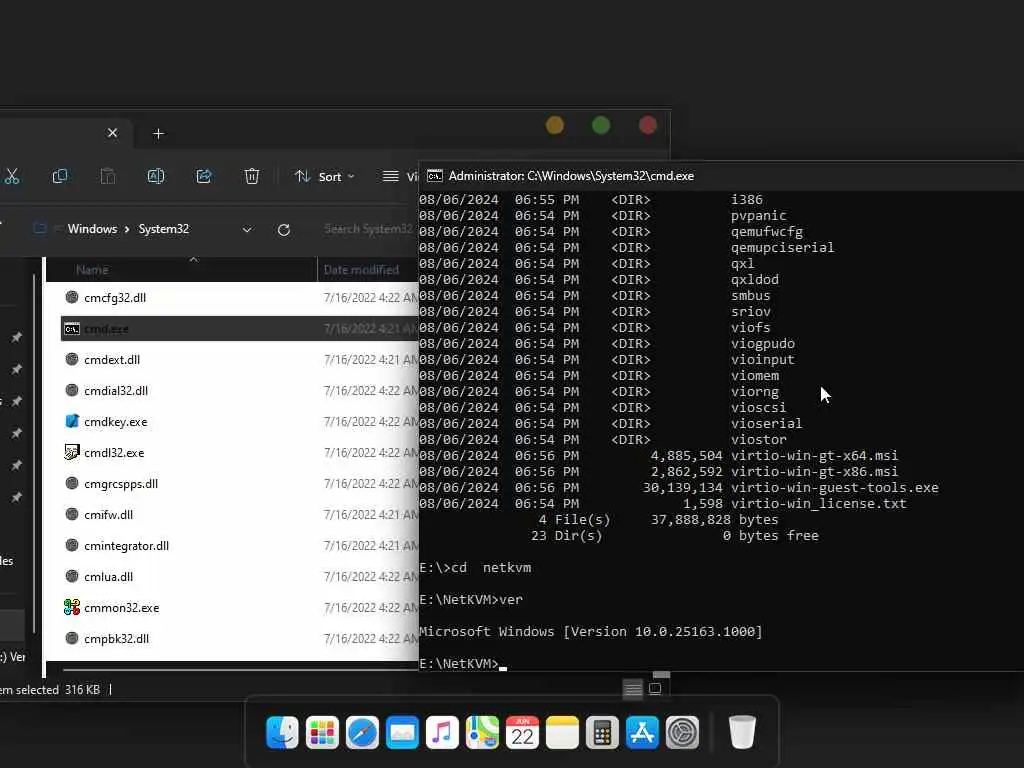Switch Explorer to large thumbnails view button
1024x768 pixels.
pos(656,689)
